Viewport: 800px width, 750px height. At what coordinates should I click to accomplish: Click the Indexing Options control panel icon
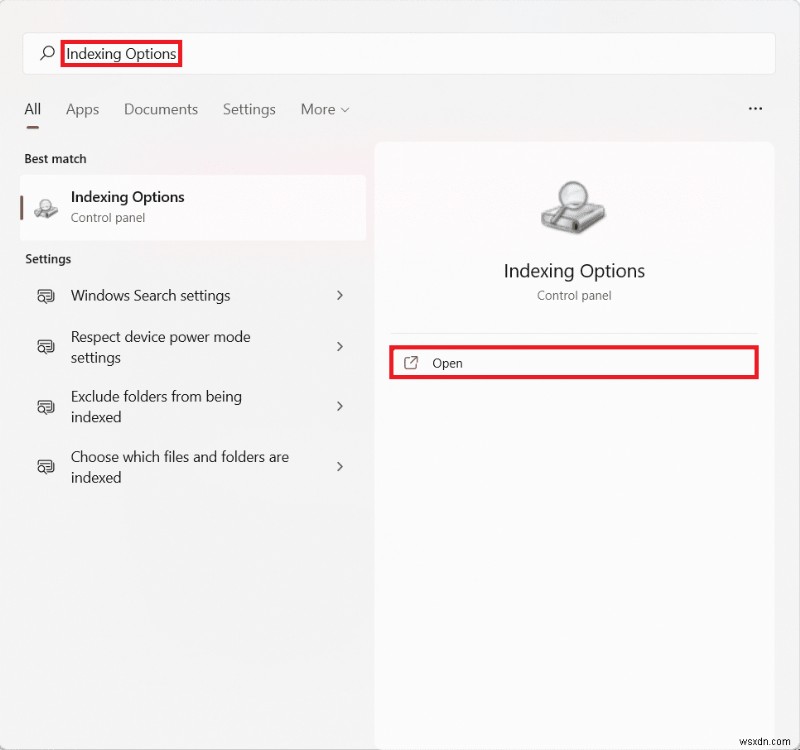coord(44,207)
